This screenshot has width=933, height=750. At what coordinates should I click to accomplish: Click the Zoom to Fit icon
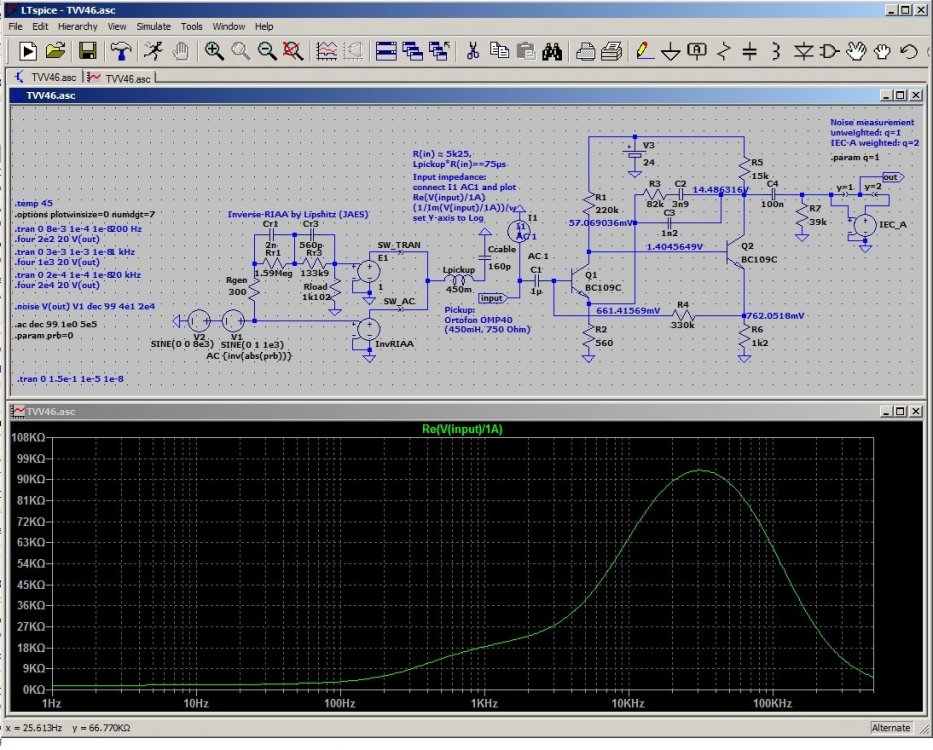click(291, 50)
